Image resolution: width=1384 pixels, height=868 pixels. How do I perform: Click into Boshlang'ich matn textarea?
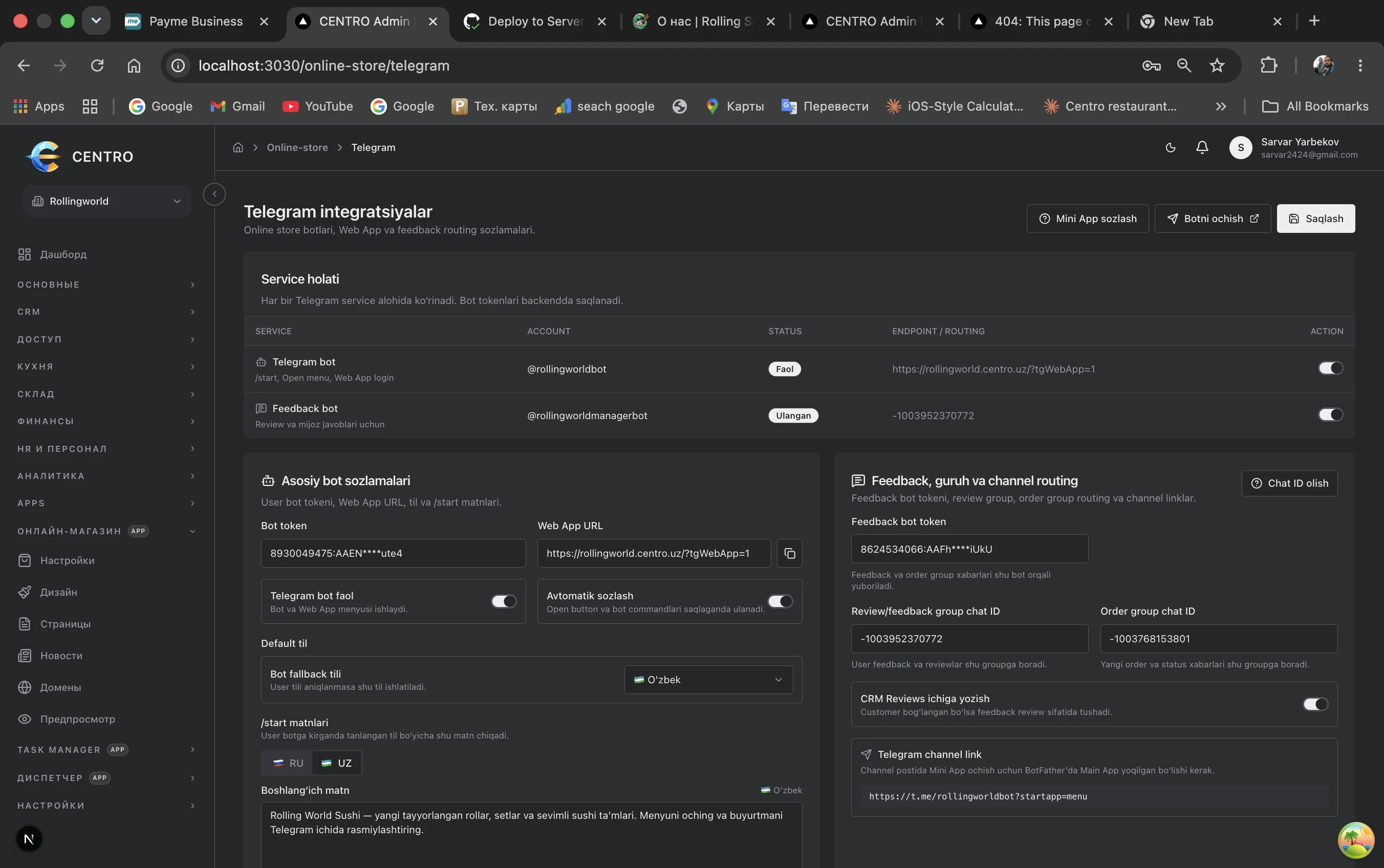pos(532,835)
